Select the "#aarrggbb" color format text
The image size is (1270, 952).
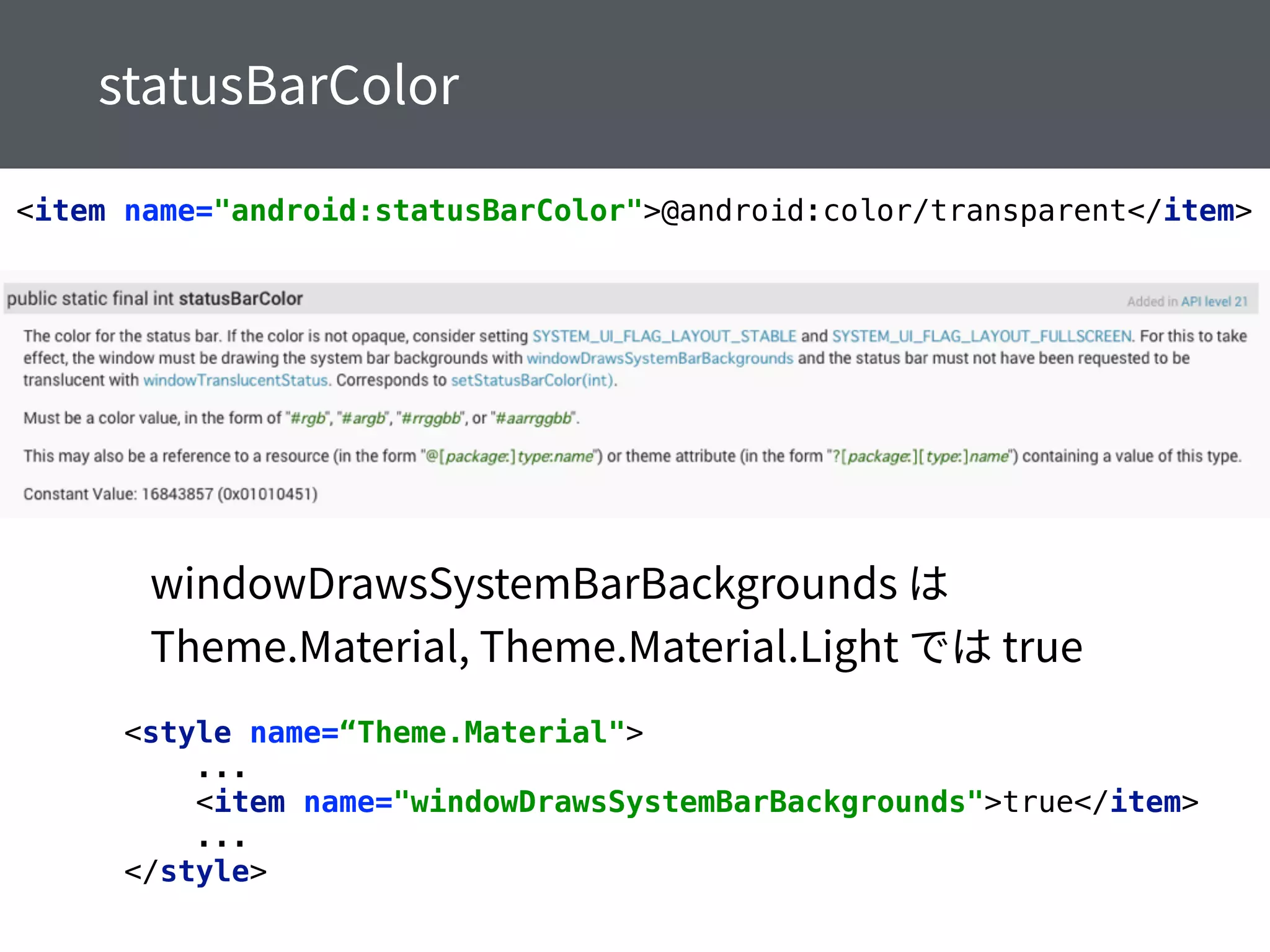[x=533, y=418]
